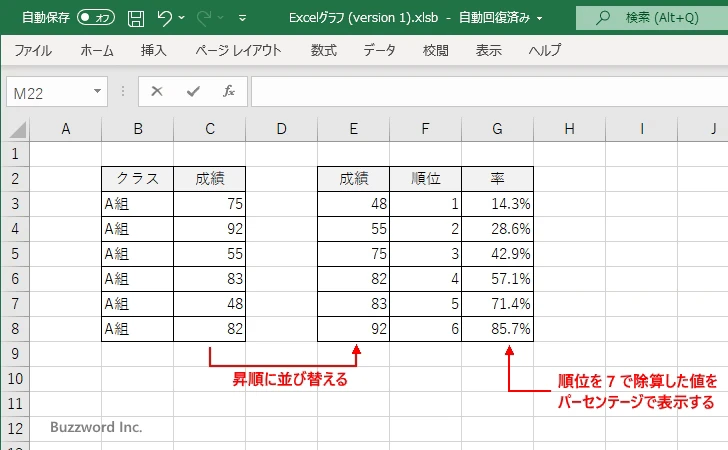728x450 pixels.
Task: Click the Undo arrow icon
Action: click(165, 17)
